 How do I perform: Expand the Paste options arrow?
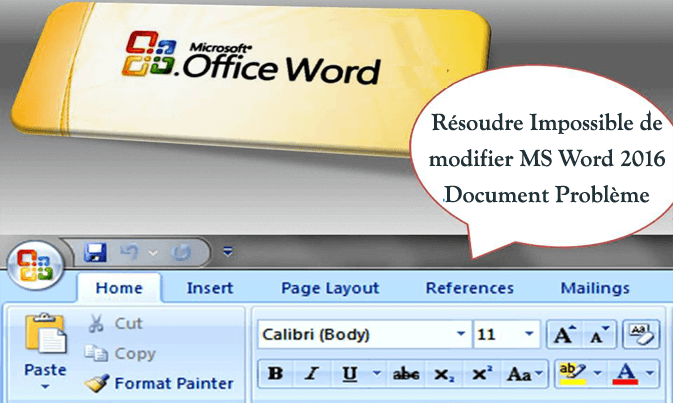click(x=45, y=387)
